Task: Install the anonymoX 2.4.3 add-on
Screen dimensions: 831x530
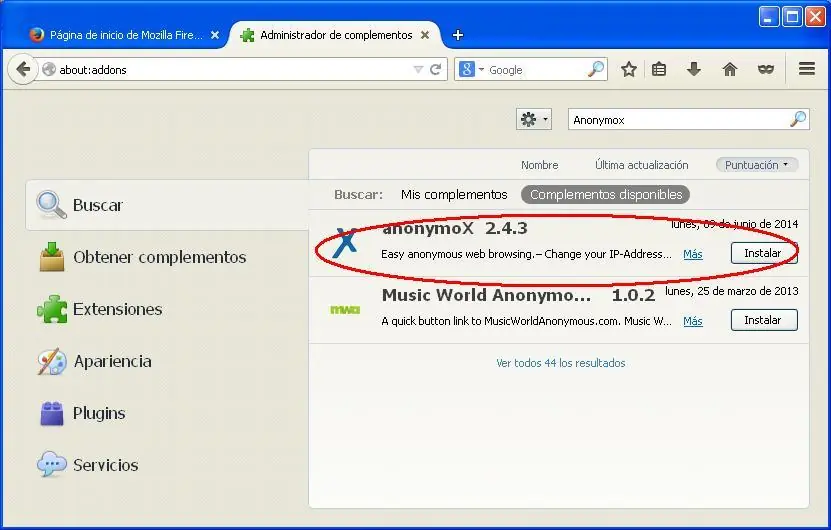Action: tap(764, 253)
